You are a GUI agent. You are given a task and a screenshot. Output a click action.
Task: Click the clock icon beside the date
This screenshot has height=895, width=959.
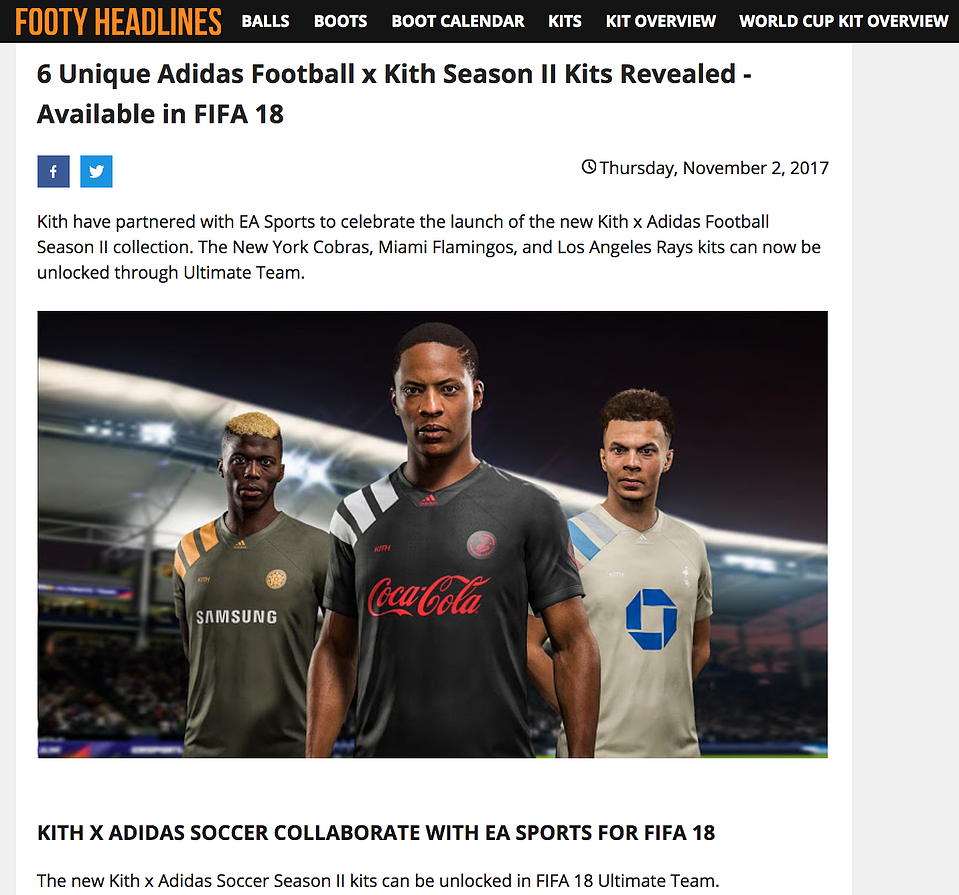(588, 166)
